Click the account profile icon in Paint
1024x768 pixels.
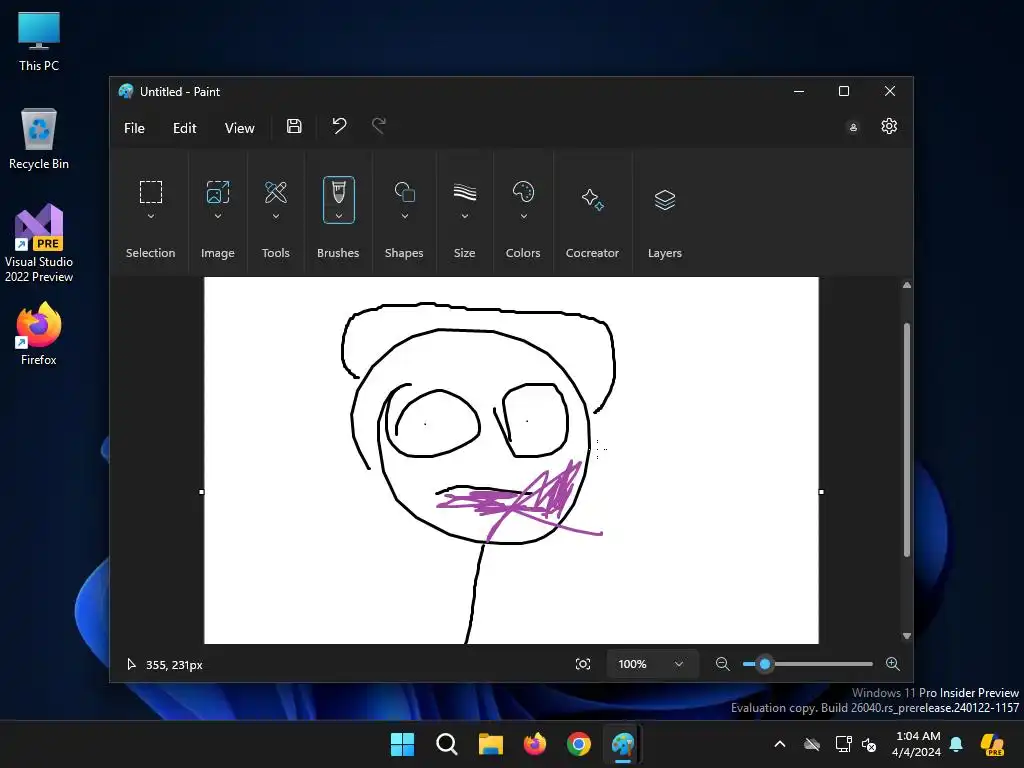(853, 127)
